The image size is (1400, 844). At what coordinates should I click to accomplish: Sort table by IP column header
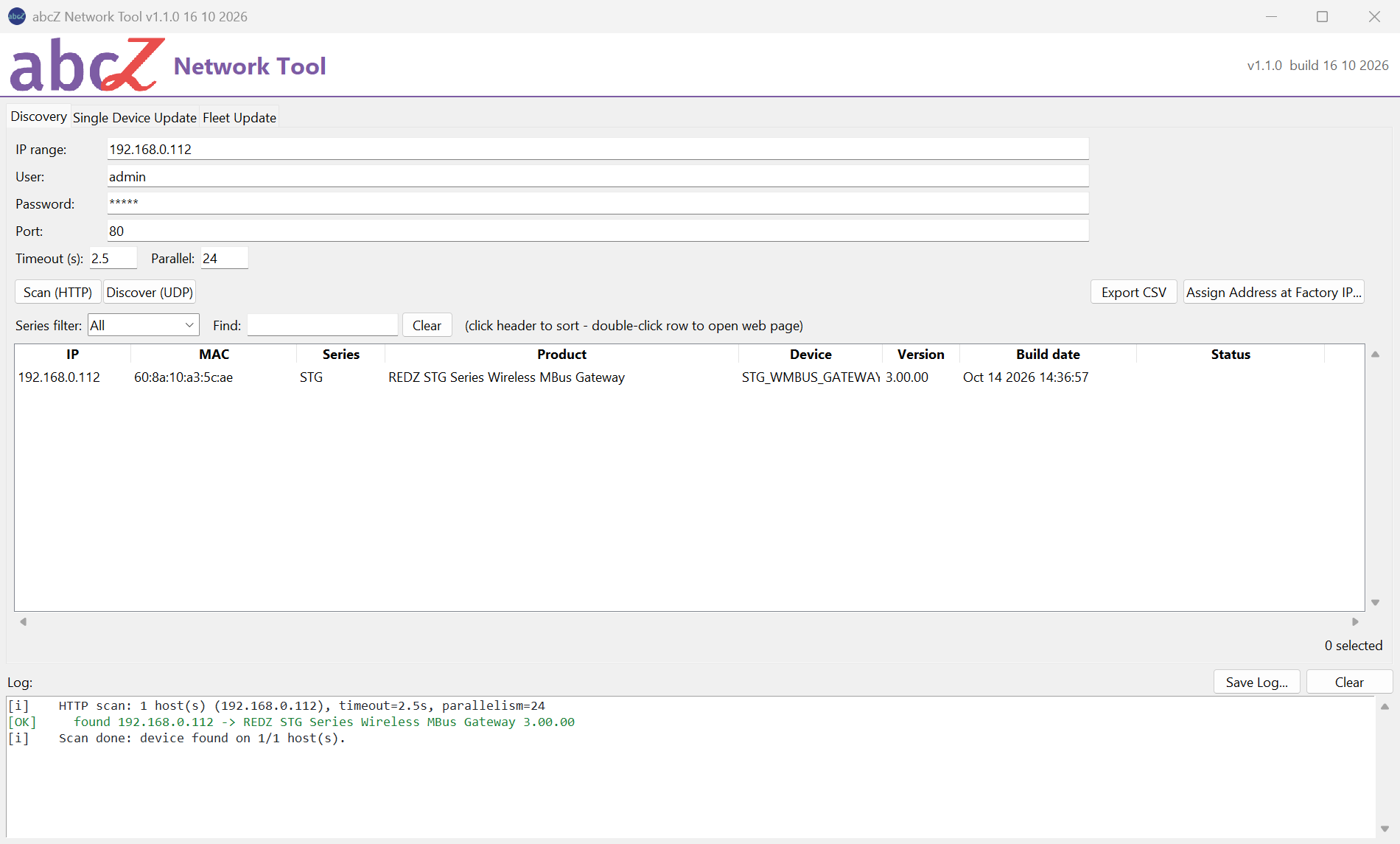(x=72, y=354)
